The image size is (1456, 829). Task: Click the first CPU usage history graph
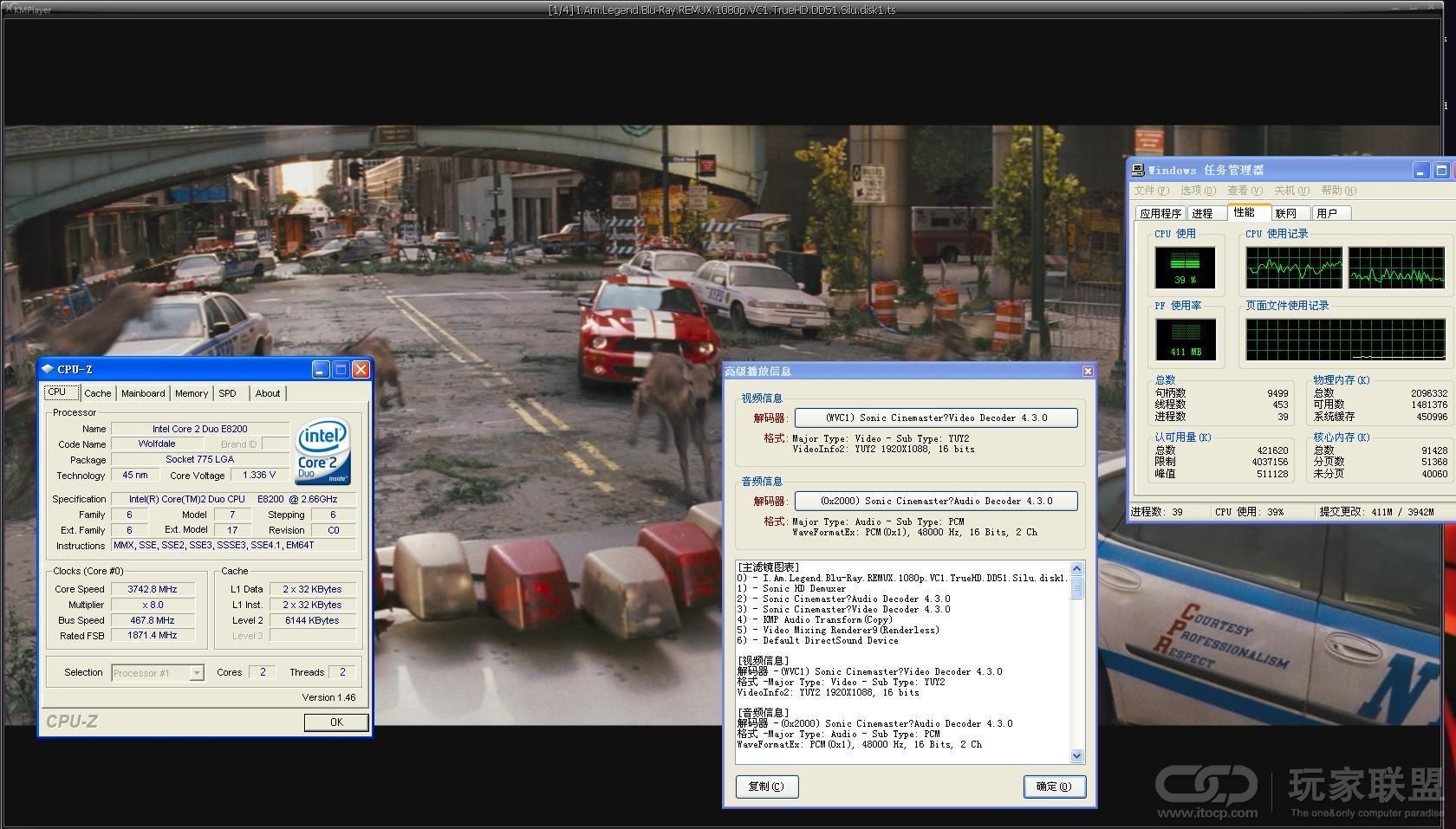point(1294,268)
